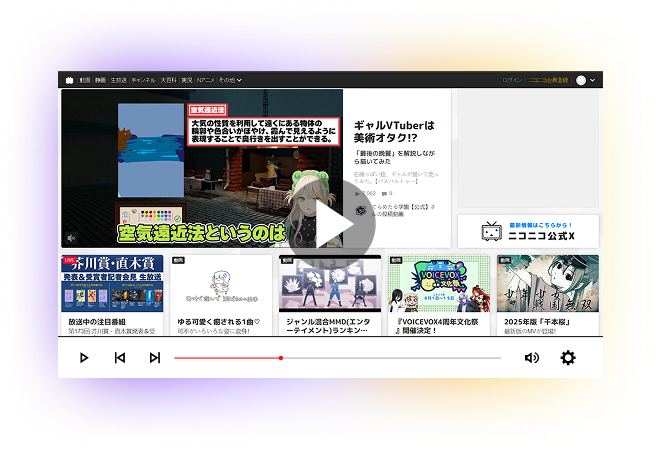
Task: Click the 動画 badge on 千本桜 card
Action: (x=505, y=260)
